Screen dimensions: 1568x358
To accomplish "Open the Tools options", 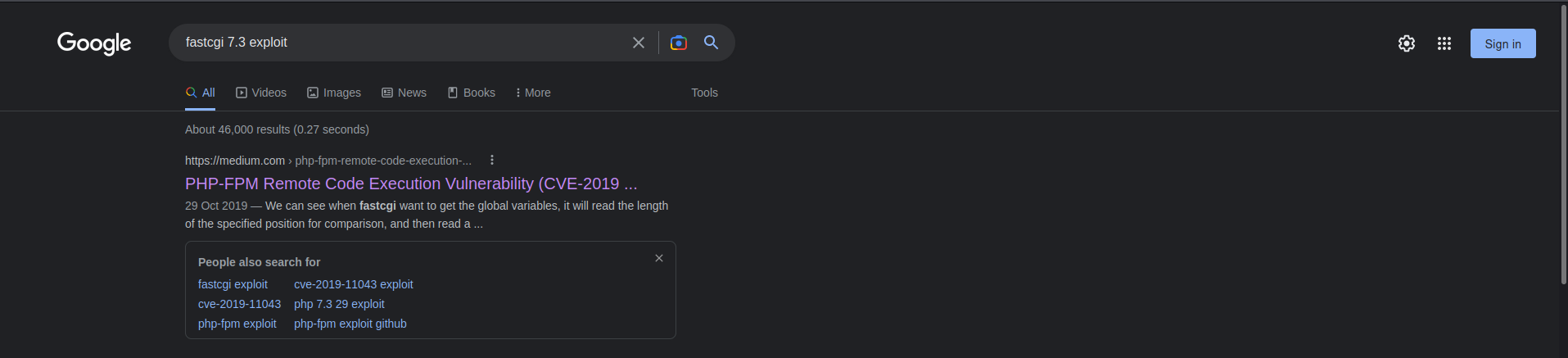I will pyautogui.click(x=704, y=93).
